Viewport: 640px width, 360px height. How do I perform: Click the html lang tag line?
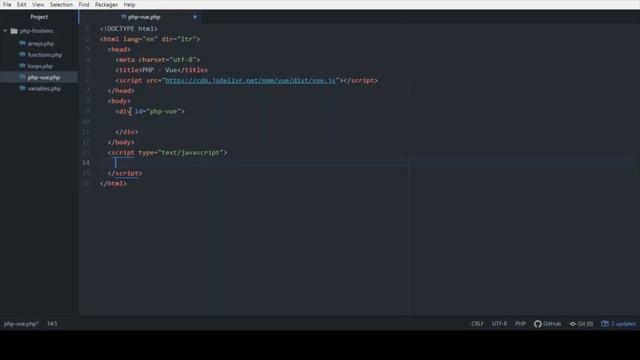[x=150, y=39]
